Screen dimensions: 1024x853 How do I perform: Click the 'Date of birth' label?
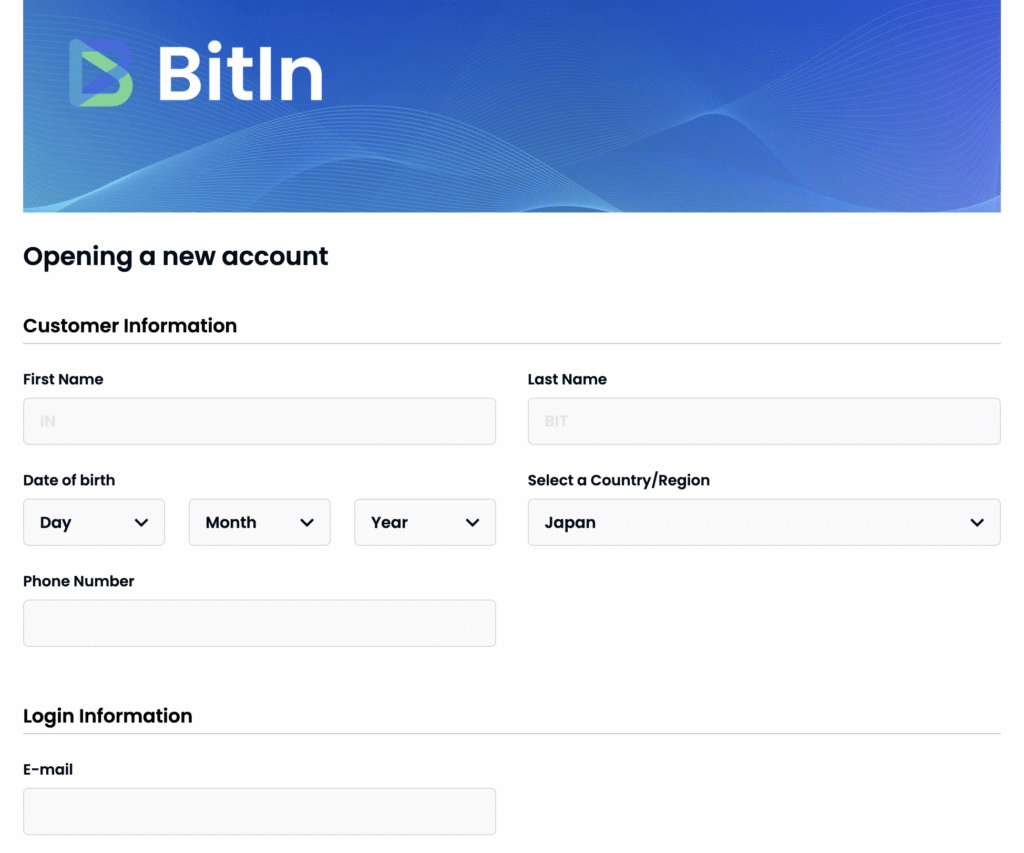point(69,480)
